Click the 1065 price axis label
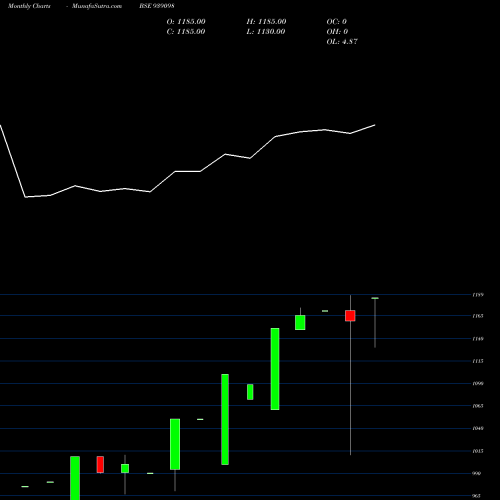Viewport: 500px width, 500px height. pyautogui.click(x=478, y=406)
